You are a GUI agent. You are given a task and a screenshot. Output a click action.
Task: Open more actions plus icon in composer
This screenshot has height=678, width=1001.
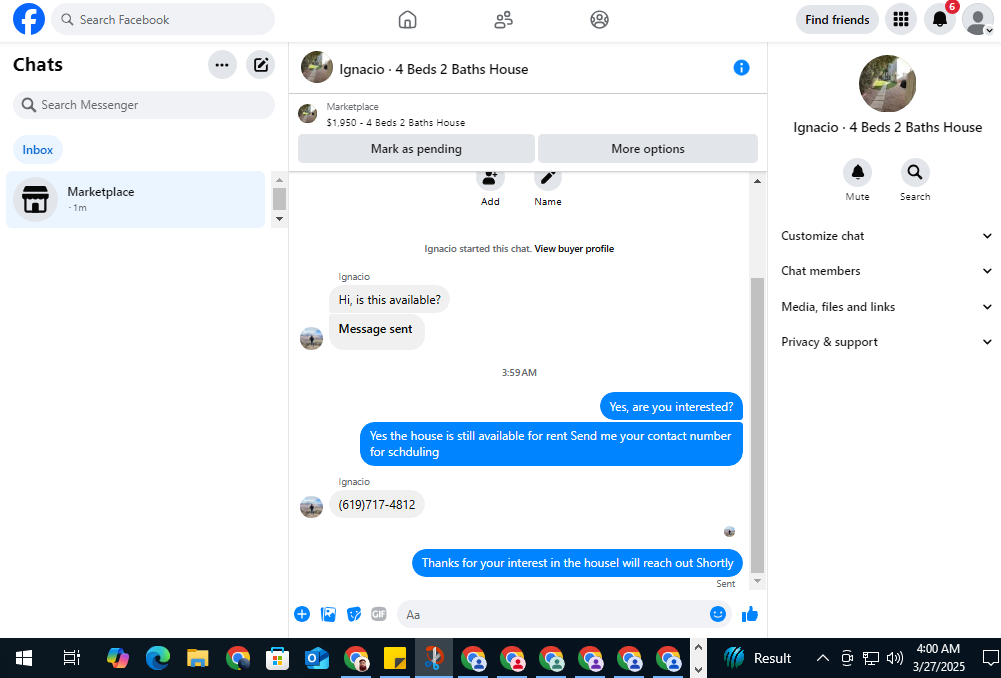pos(302,614)
